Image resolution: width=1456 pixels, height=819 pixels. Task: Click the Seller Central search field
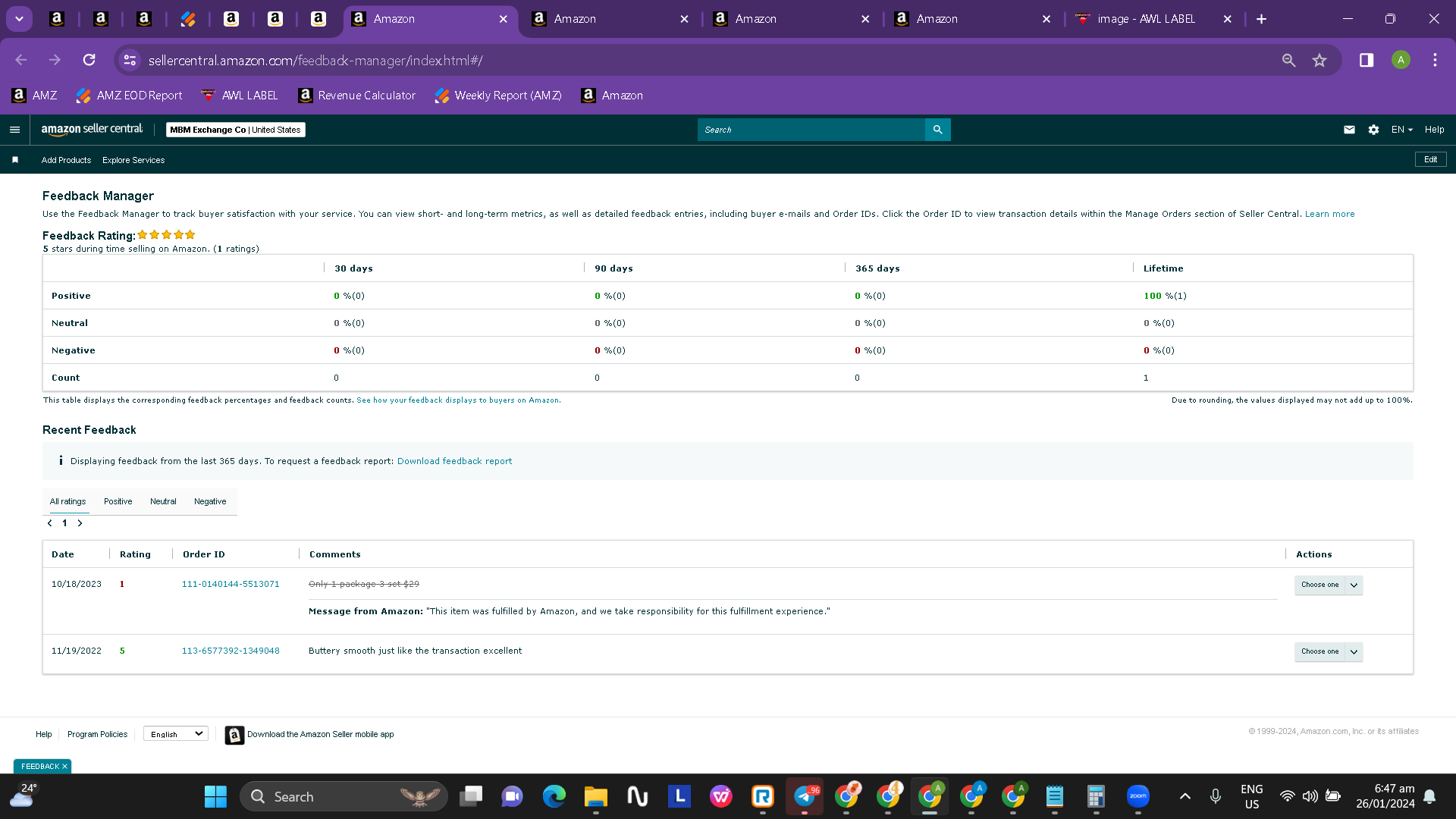[811, 130]
